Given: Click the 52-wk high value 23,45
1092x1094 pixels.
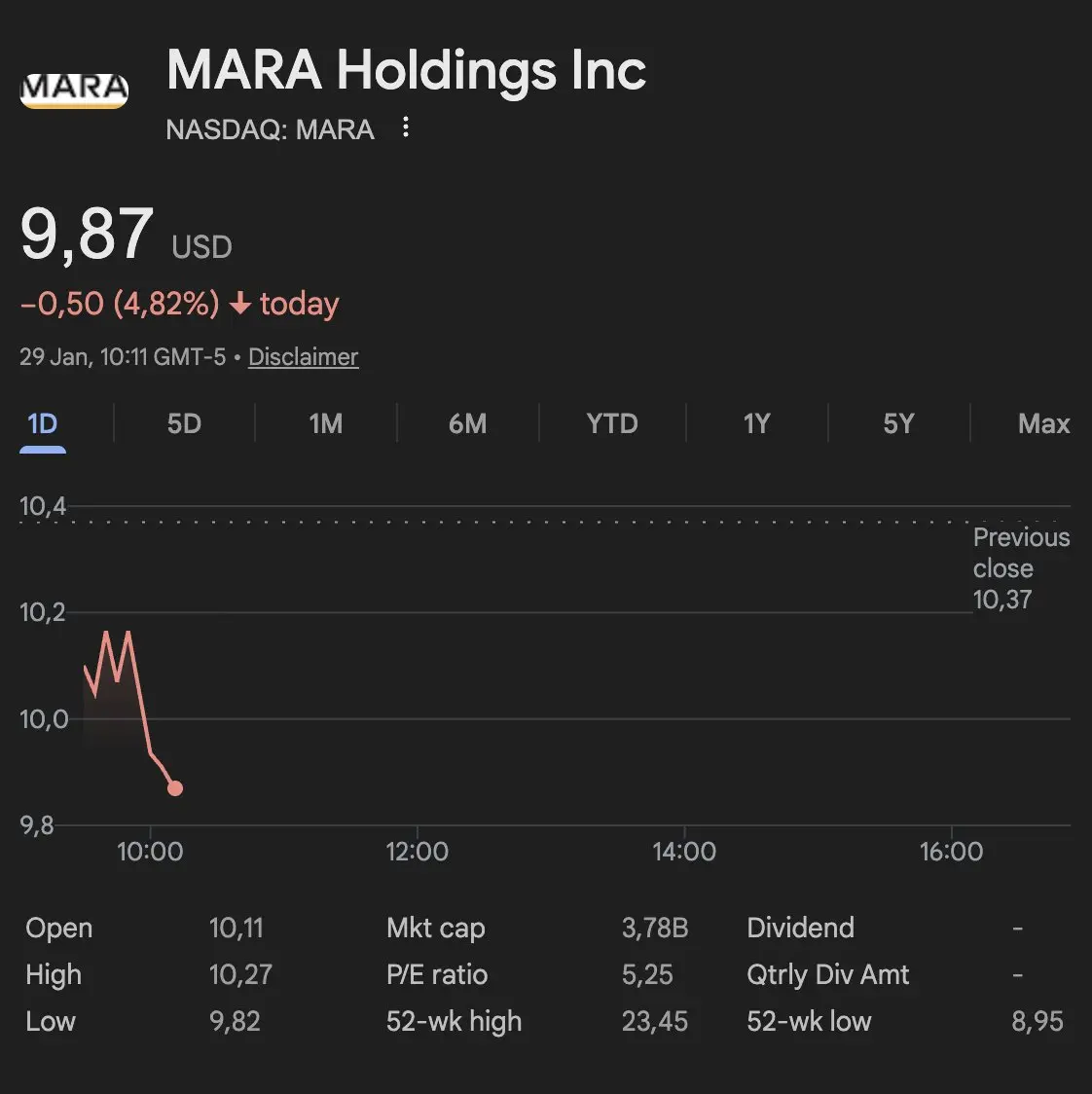Looking at the screenshot, I should (654, 1022).
